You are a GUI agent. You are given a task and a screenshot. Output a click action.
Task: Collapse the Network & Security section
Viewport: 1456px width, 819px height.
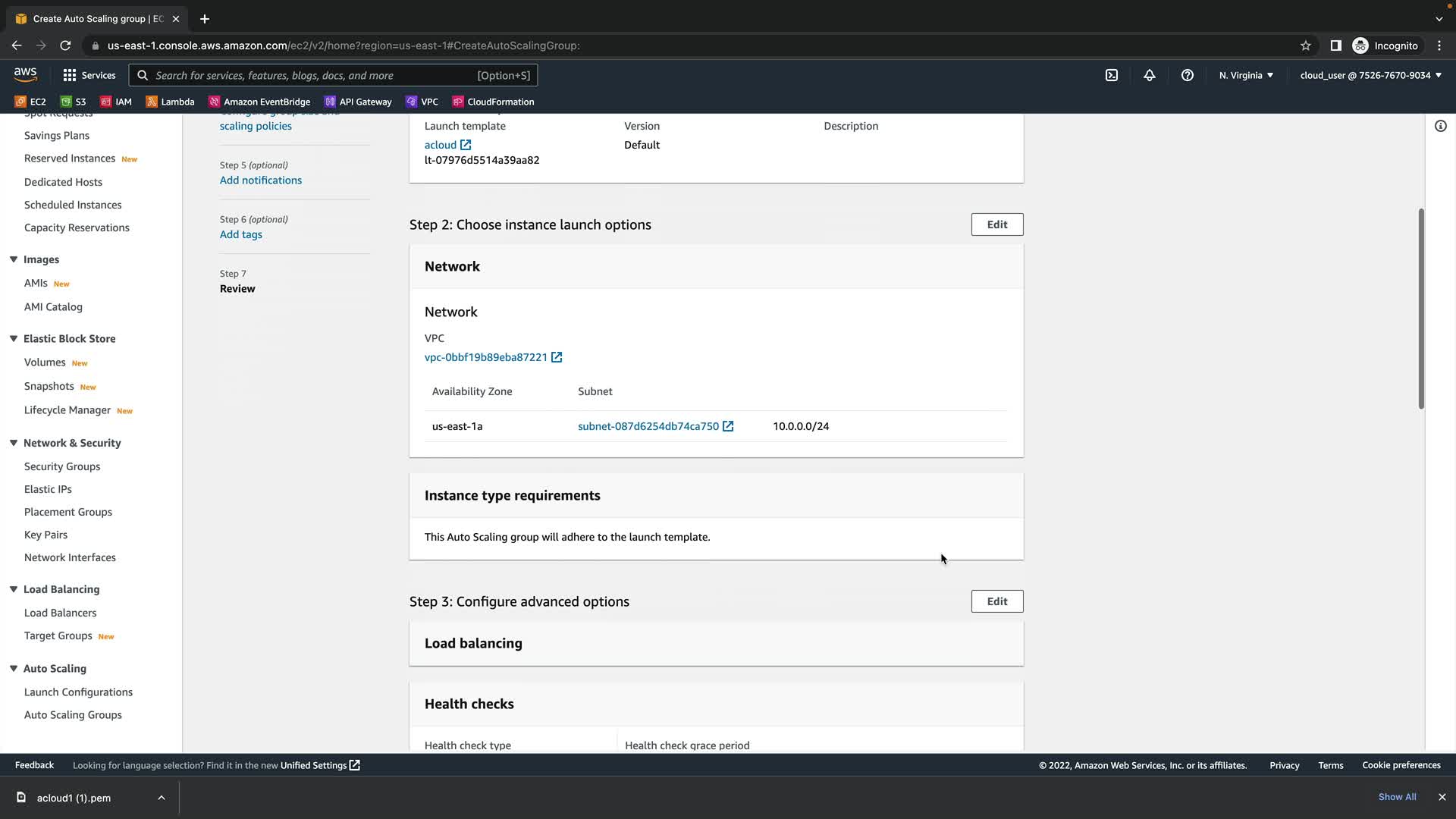(x=14, y=443)
